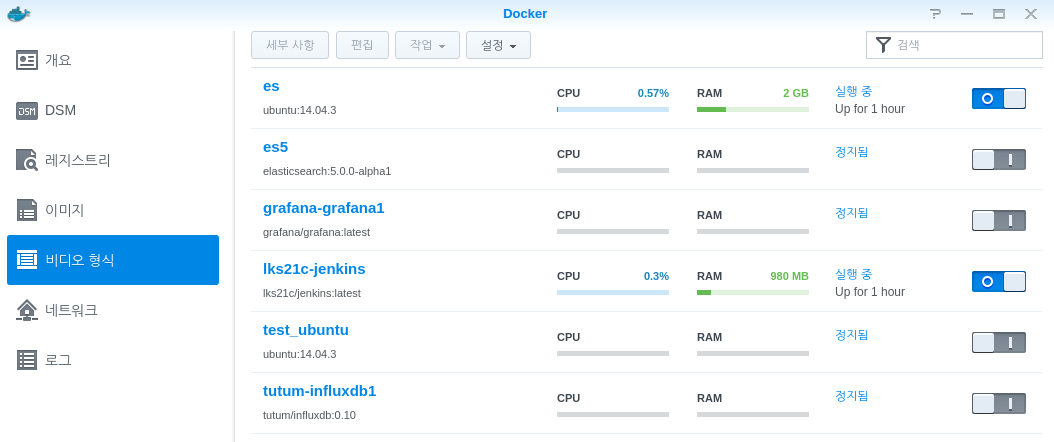Expand the 작업 action dropdown

[x=428, y=45]
